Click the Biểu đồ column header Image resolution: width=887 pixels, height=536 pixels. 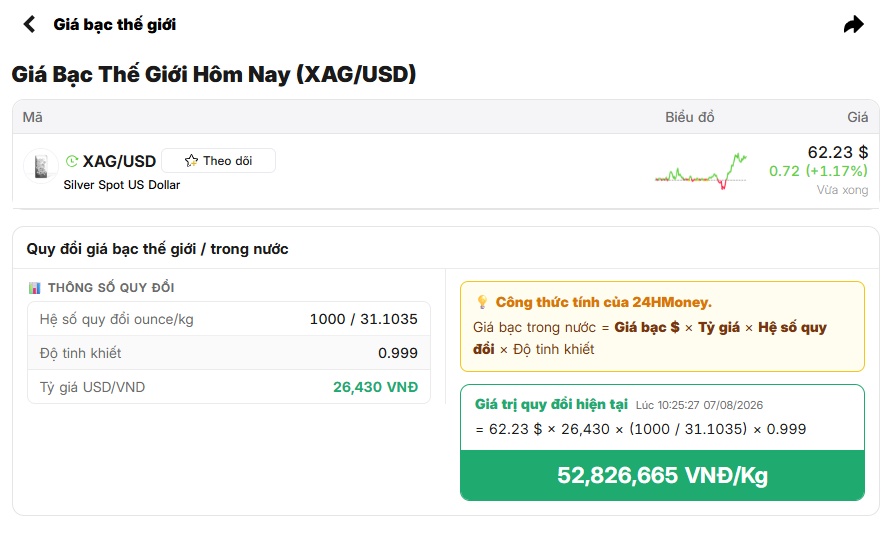point(690,117)
